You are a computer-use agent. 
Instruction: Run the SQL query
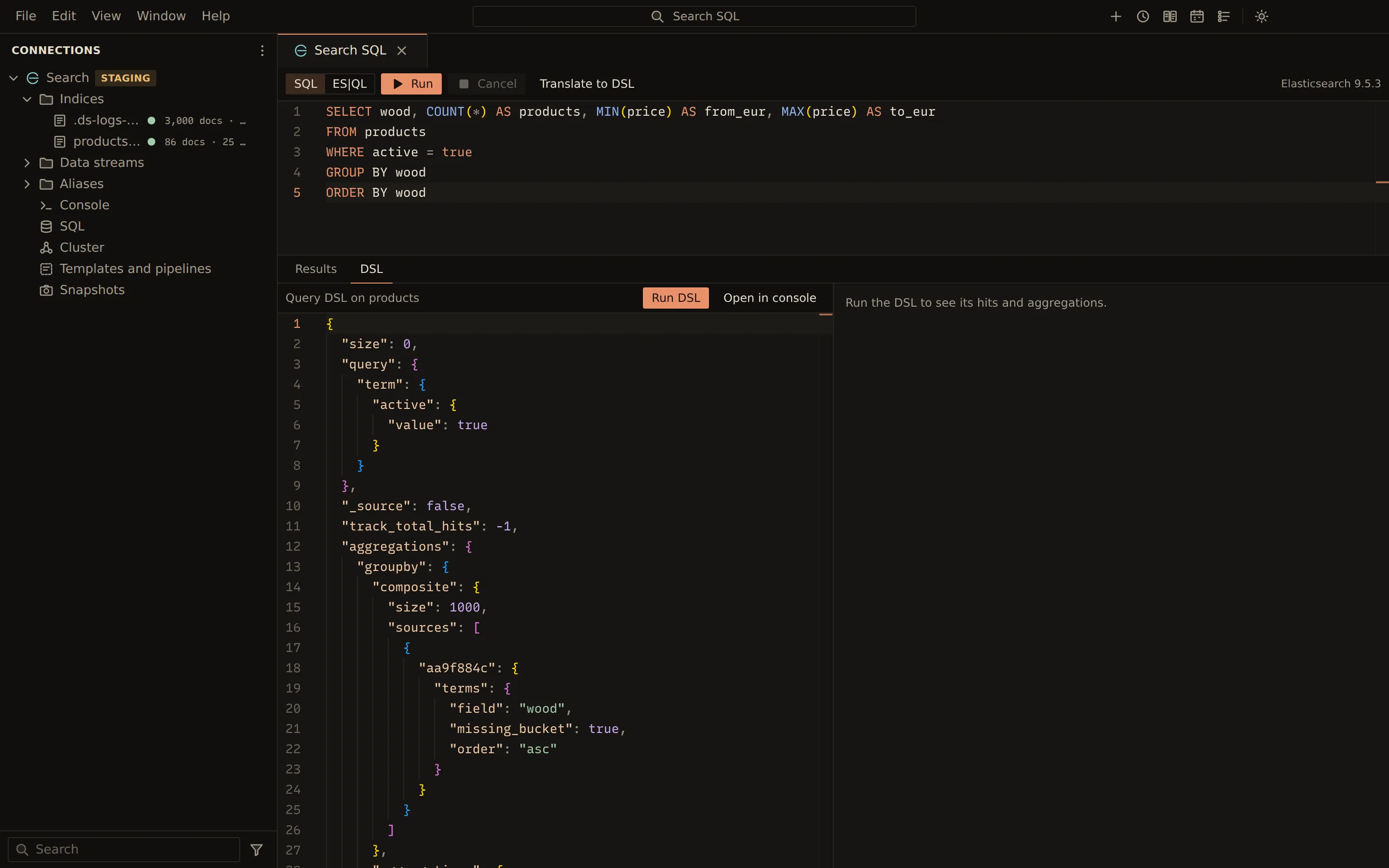(411, 84)
